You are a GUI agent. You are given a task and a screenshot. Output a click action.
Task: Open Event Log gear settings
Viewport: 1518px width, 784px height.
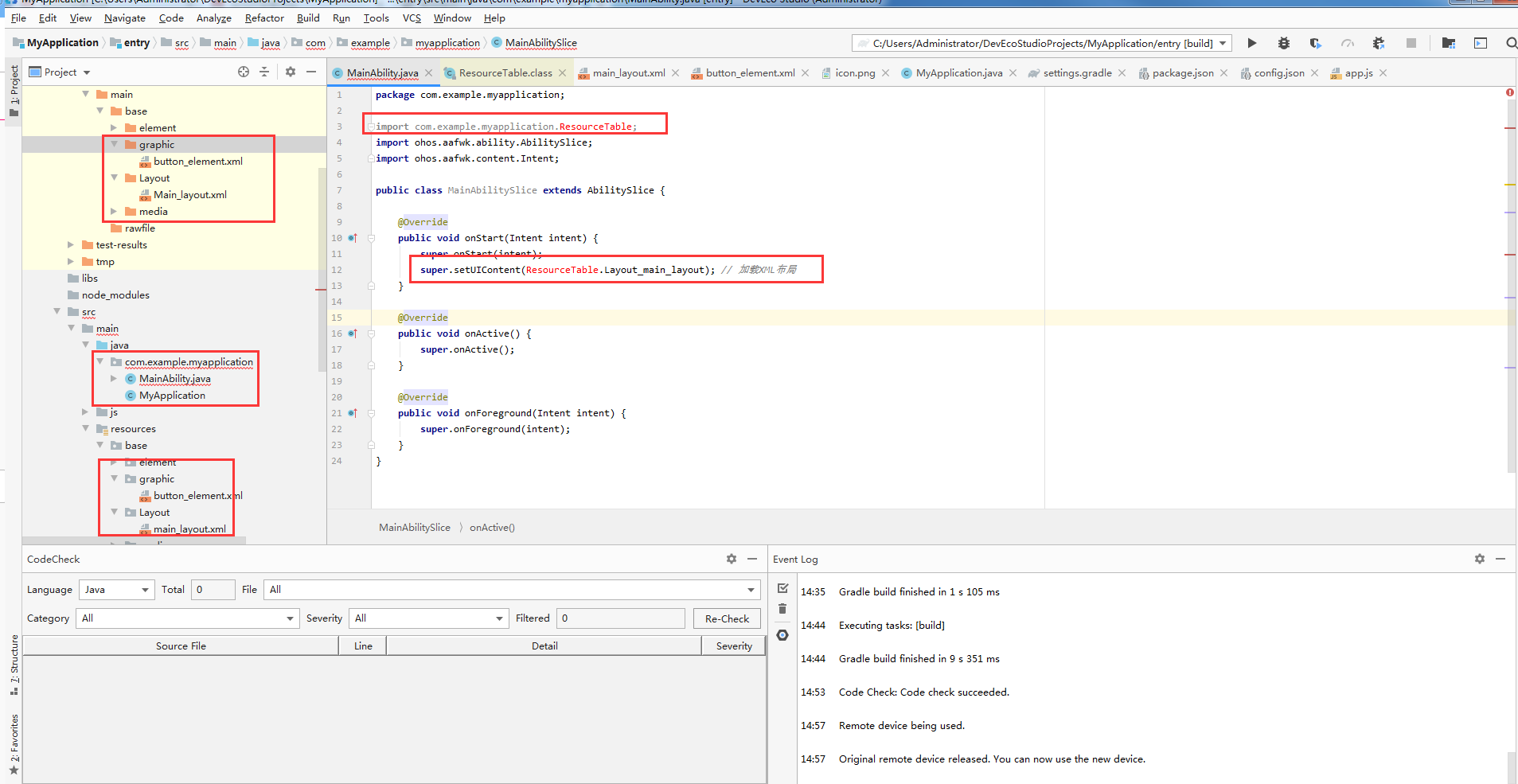click(1480, 559)
